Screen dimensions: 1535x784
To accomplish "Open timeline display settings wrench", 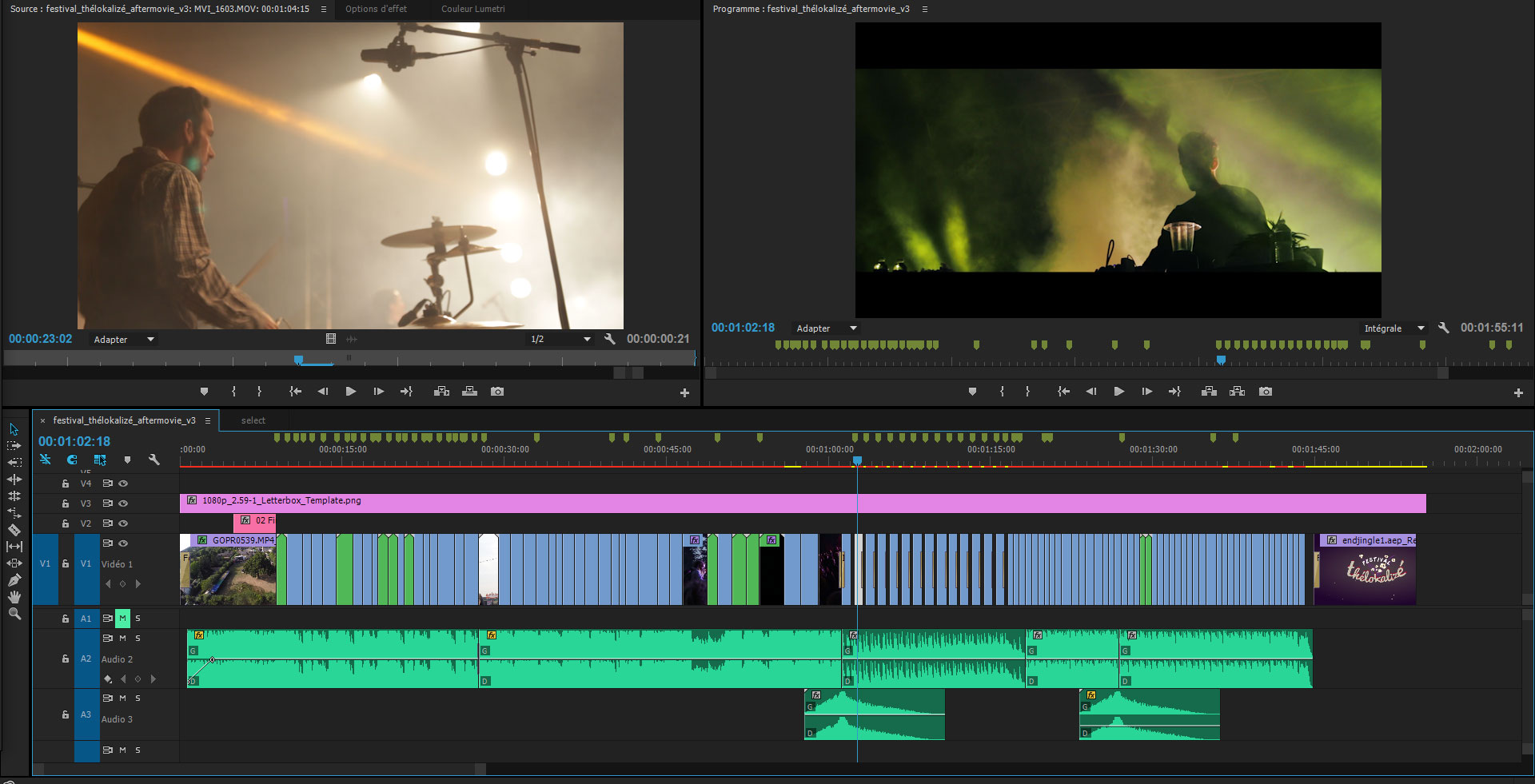I will [x=154, y=460].
